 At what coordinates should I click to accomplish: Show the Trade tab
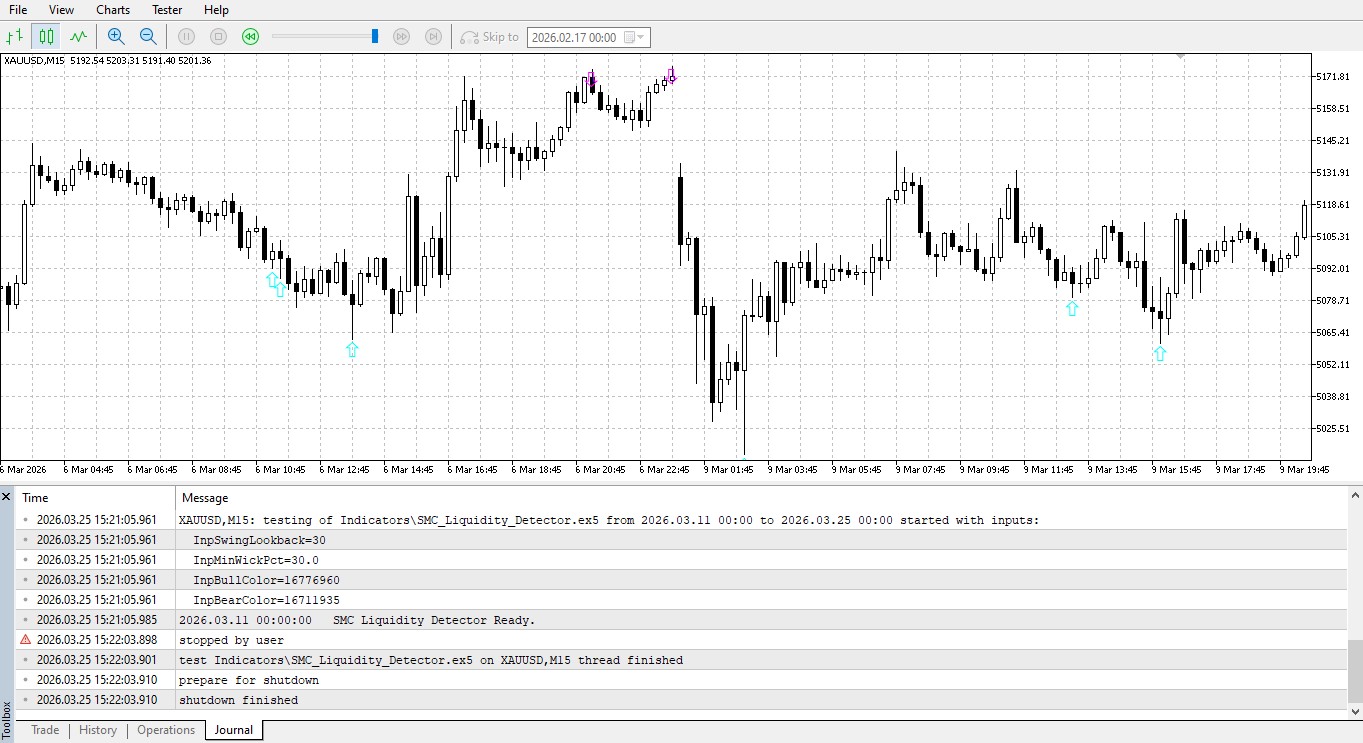[x=44, y=730]
